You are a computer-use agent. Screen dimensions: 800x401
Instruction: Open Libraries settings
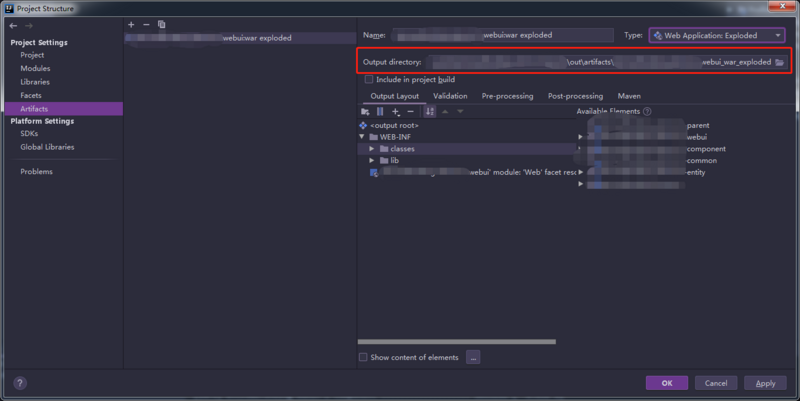[x=35, y=82]
